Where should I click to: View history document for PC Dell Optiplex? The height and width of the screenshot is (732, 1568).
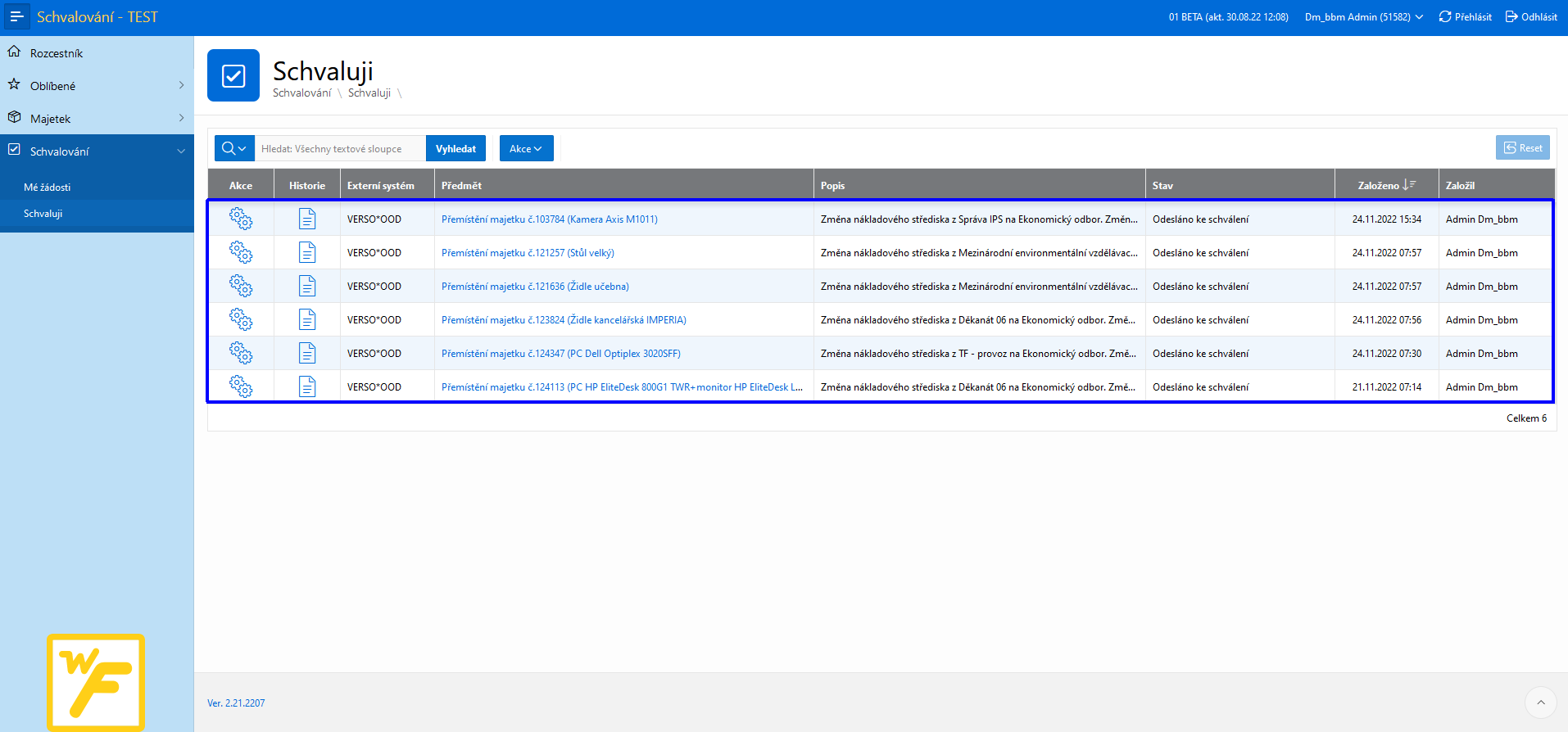point(307,353)
